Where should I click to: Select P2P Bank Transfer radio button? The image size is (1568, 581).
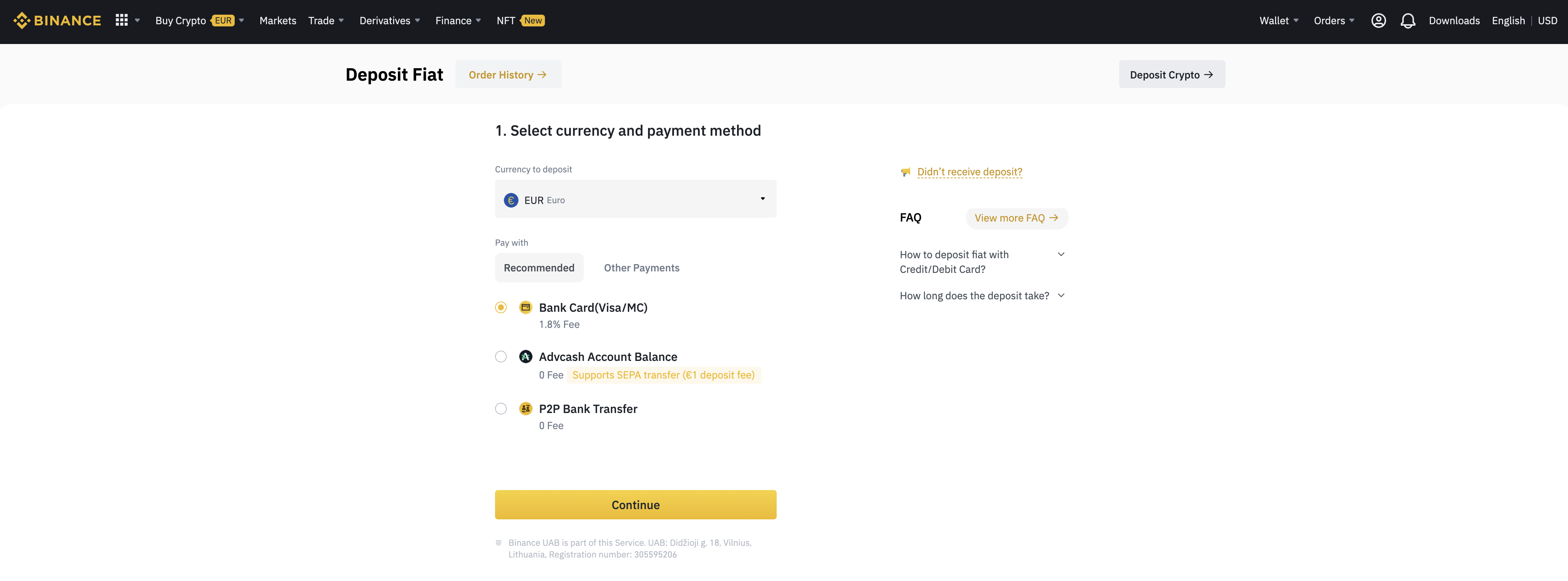(501, 408)
